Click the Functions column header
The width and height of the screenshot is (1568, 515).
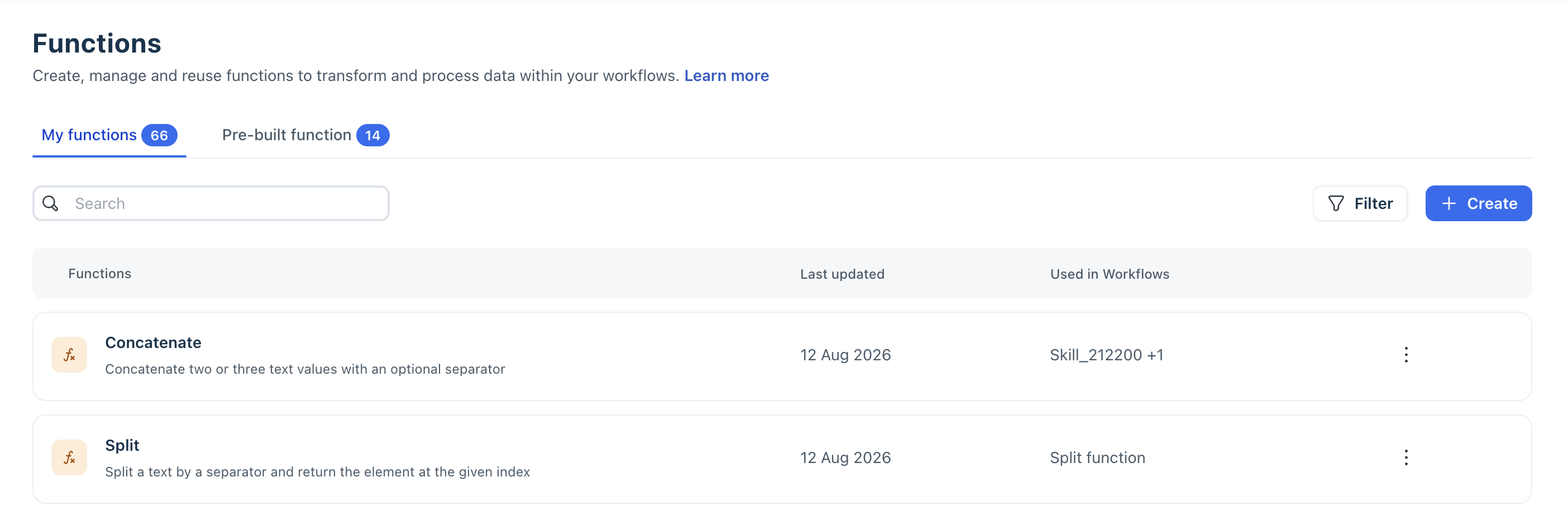coord(100,274)
